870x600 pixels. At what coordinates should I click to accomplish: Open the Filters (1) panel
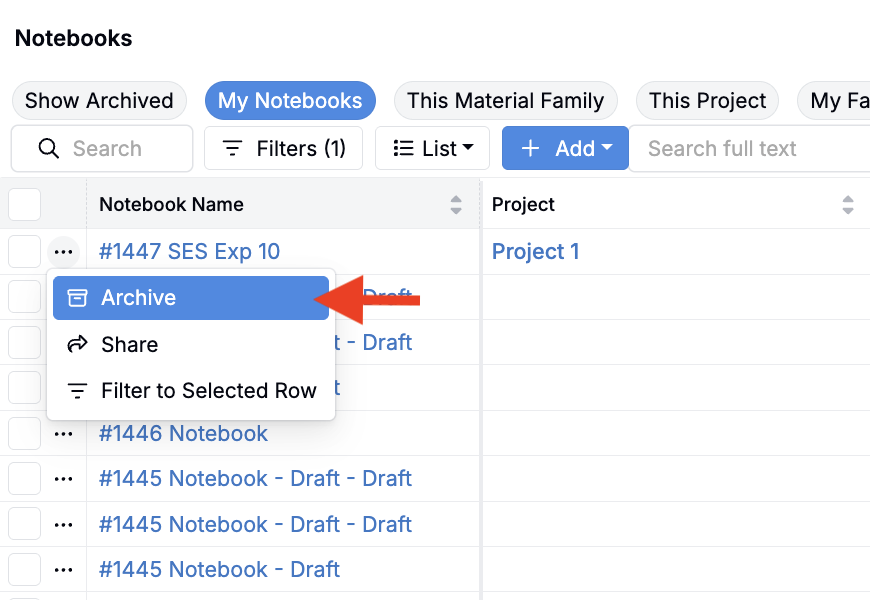pos(284,149)
